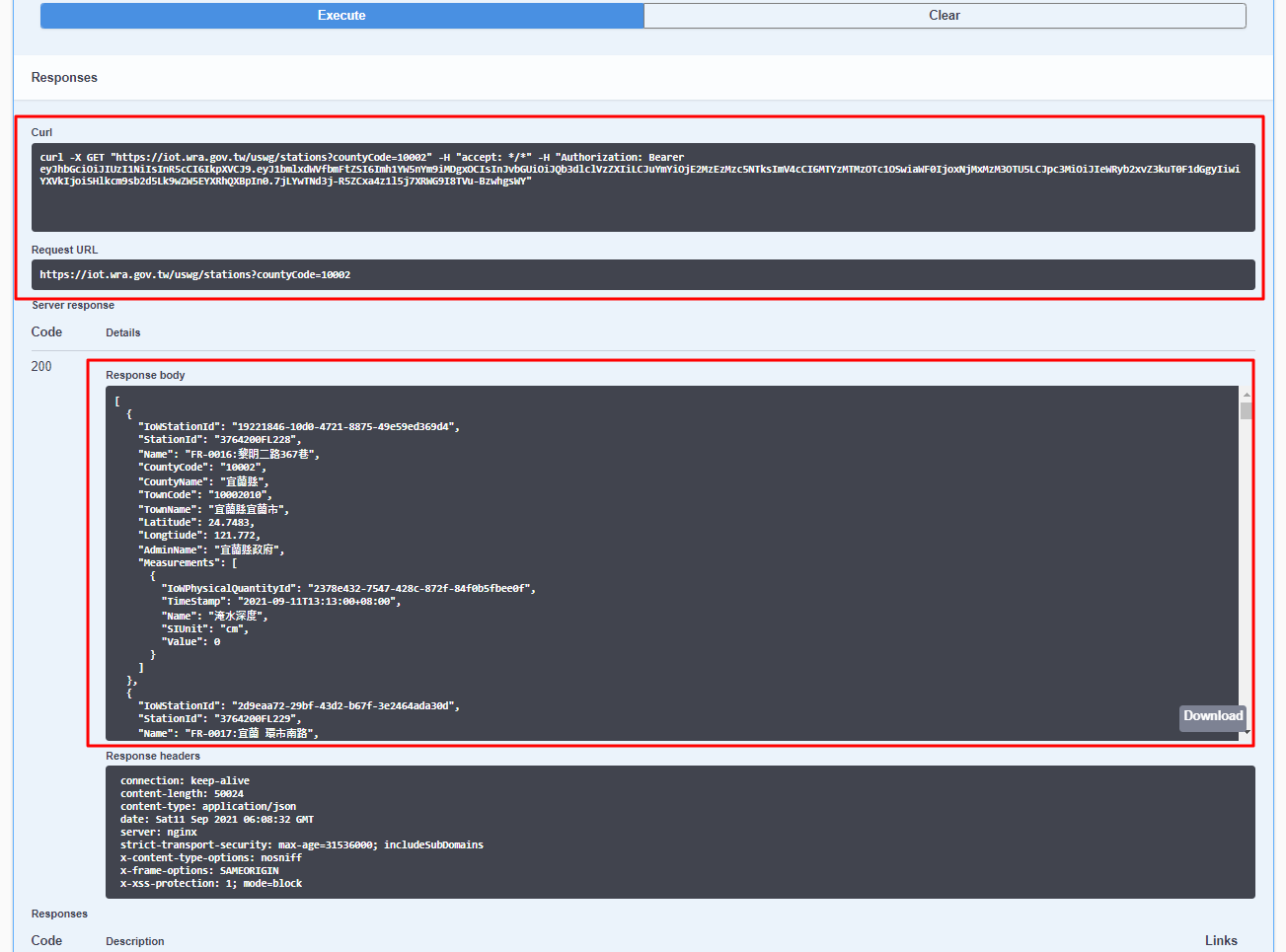Click the Links column header
This screenshot has width=1286, height=952.
pyautogui.click(x=1220, y=940)
